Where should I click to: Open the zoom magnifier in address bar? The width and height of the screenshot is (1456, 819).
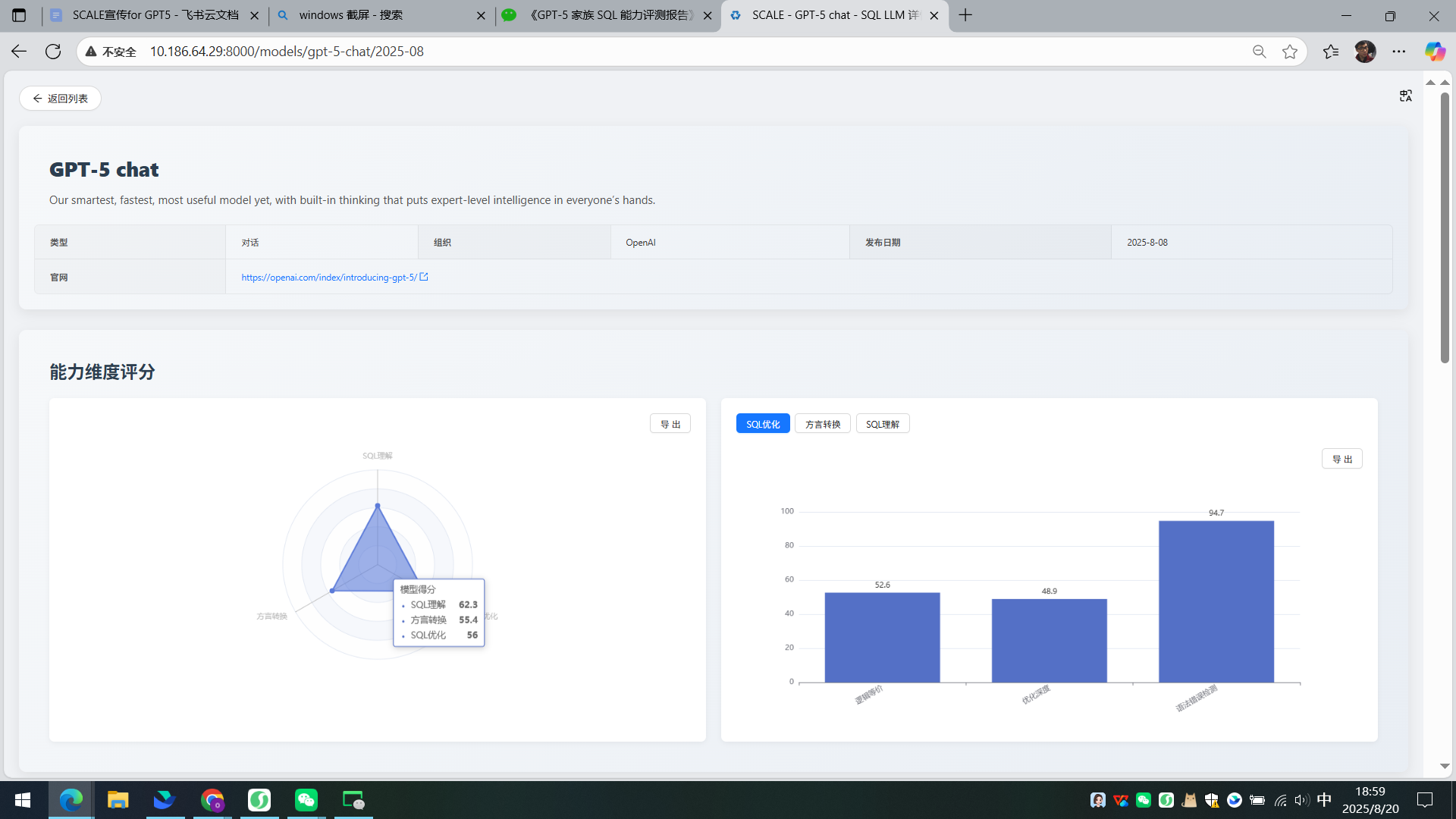pos(1259,52)
